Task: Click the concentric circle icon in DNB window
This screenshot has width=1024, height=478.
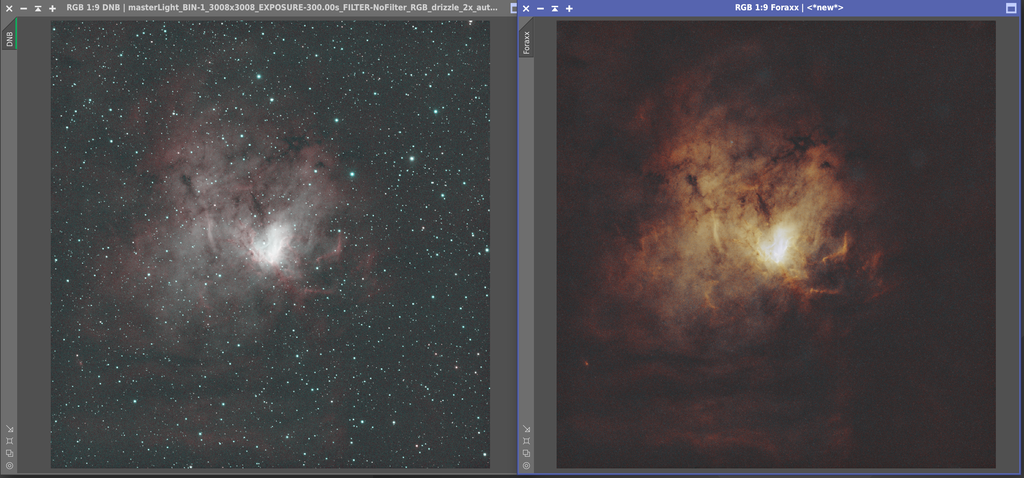Action: (9, 466)
